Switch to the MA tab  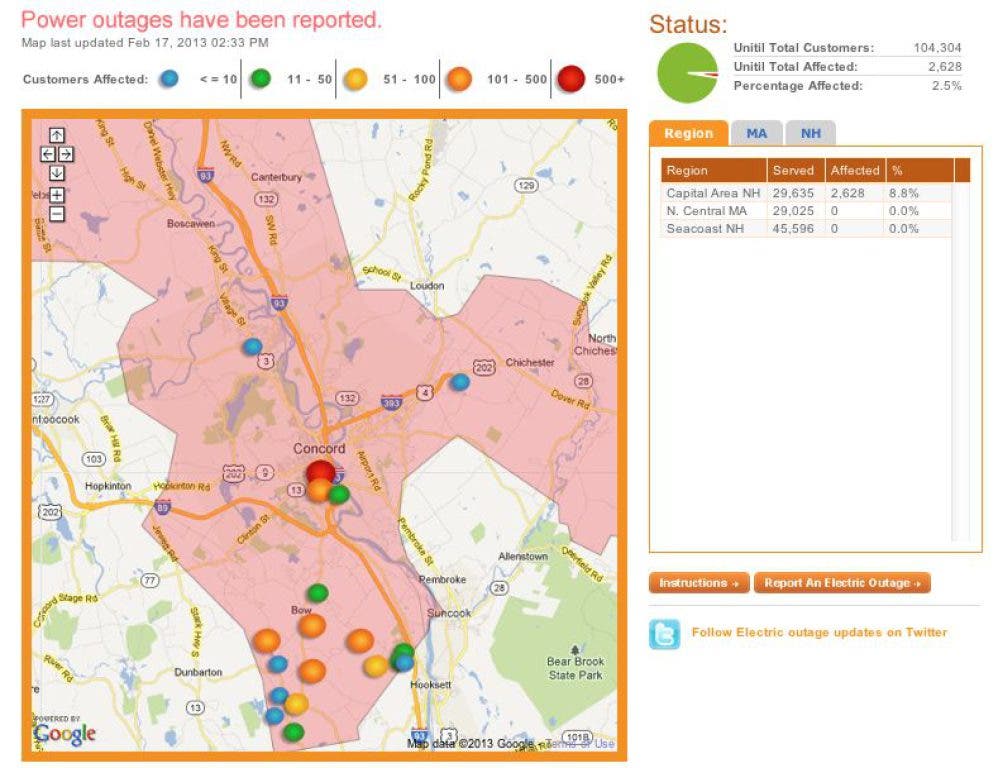pos(756,134)
